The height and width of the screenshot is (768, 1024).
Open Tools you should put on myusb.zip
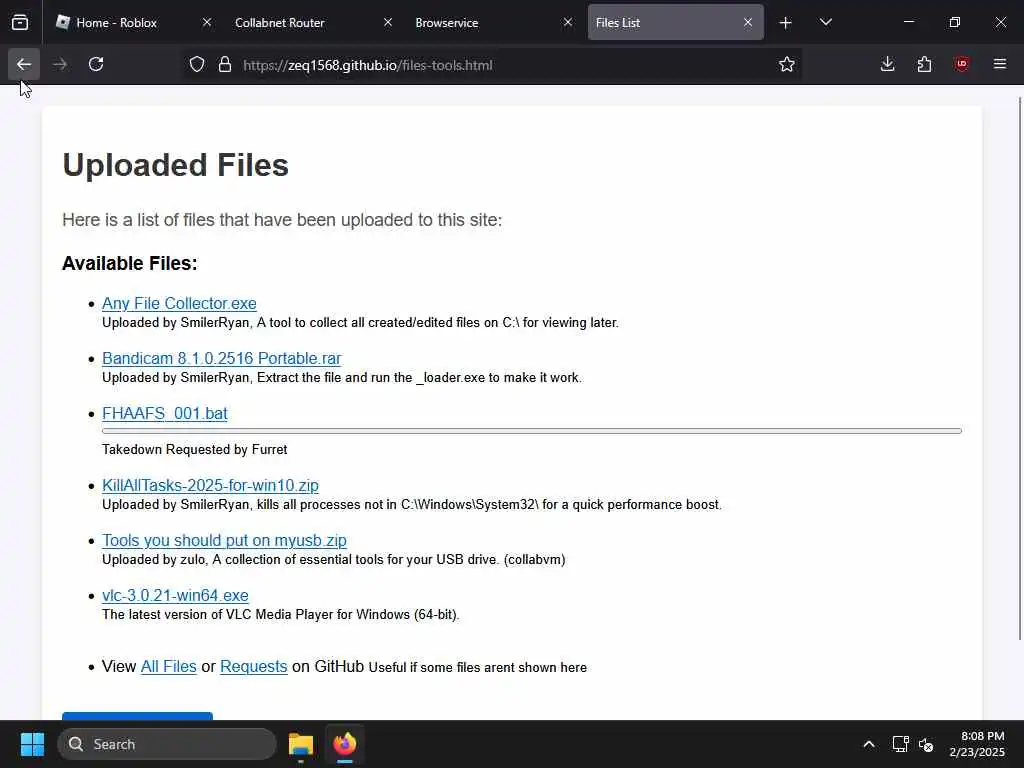(224, 540)
